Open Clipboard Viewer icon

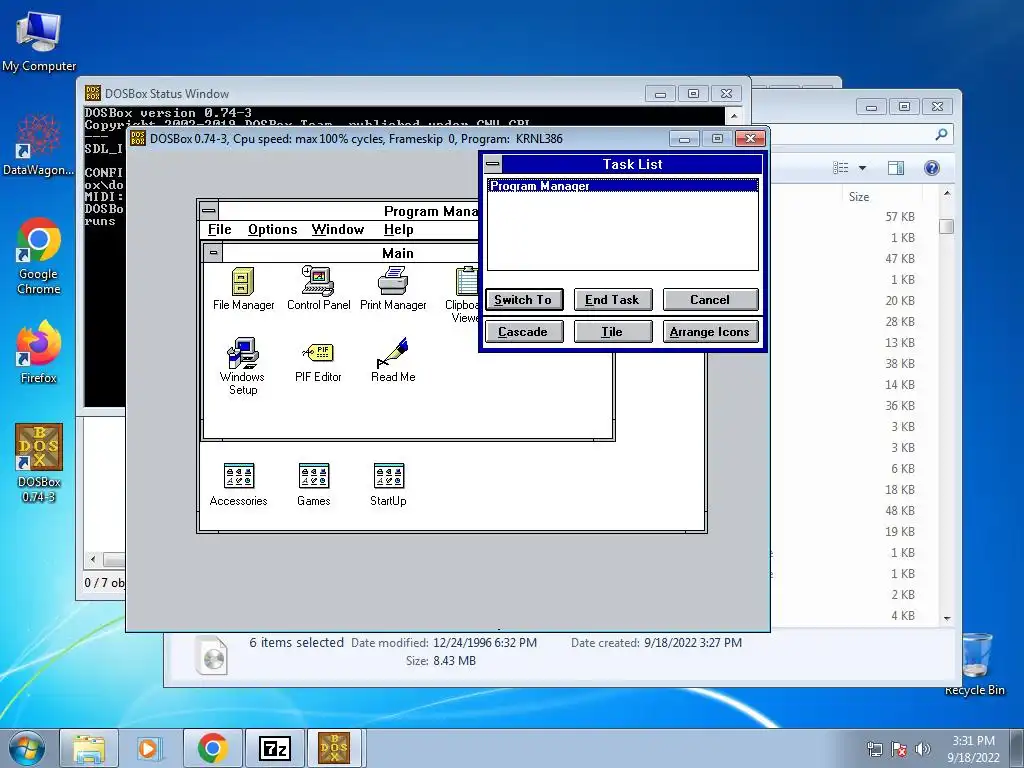pos(464,294)
